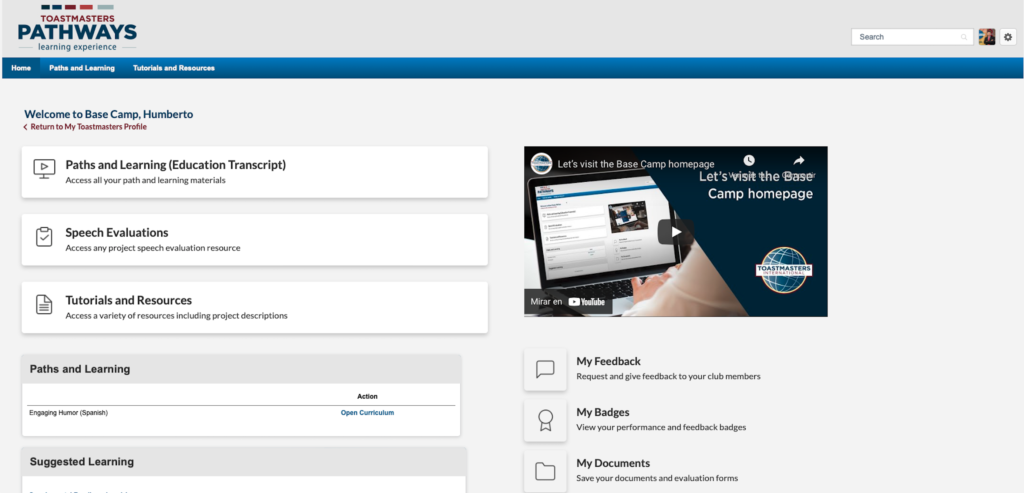Viewport: 1024px width, 493px height.
Task: Click 'Save your documents and evaluation forms' text
Action: point(657,478)
